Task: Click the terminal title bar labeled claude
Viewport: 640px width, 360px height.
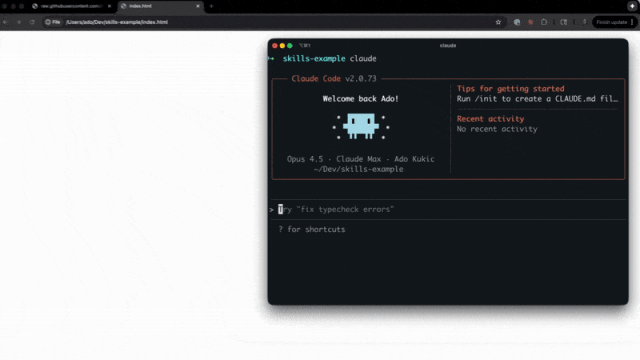Action: (x=448, y=45)
